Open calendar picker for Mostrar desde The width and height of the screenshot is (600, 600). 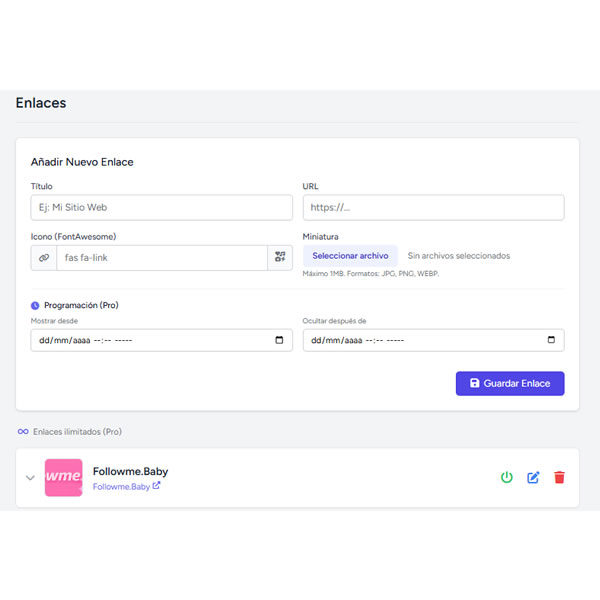coord(279,340)
